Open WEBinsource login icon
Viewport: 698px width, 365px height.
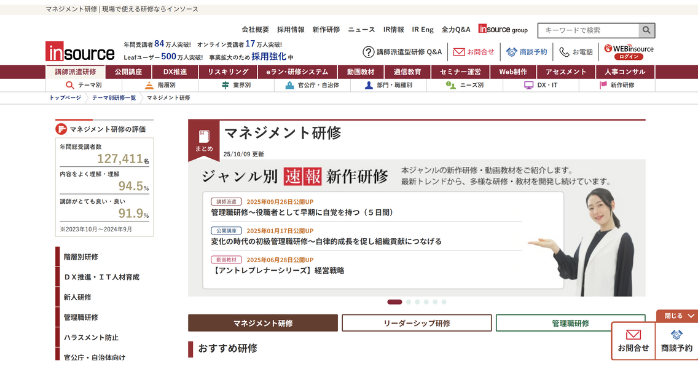click(629, 52)
